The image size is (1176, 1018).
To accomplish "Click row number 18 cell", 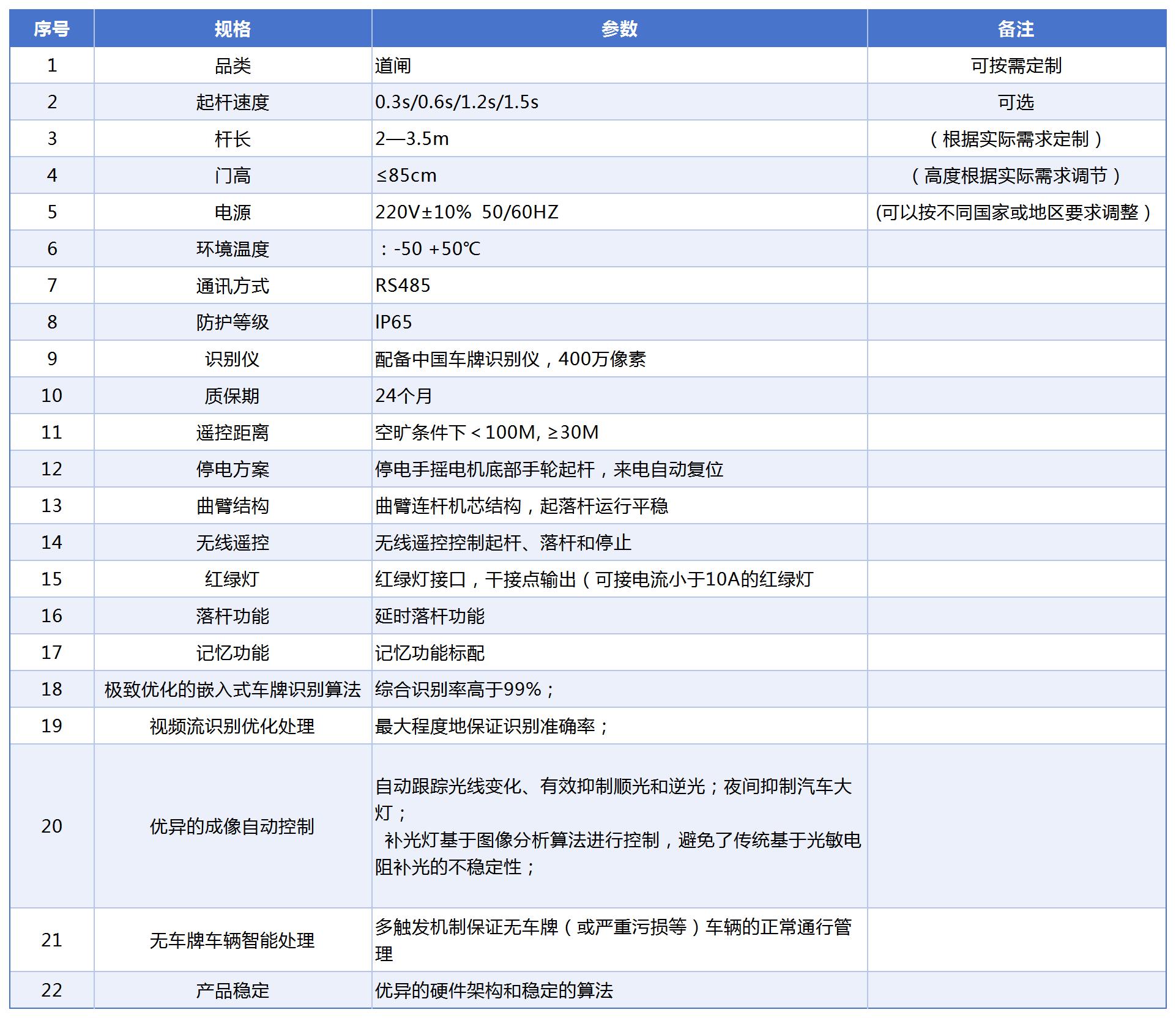I will pos(51,689).
